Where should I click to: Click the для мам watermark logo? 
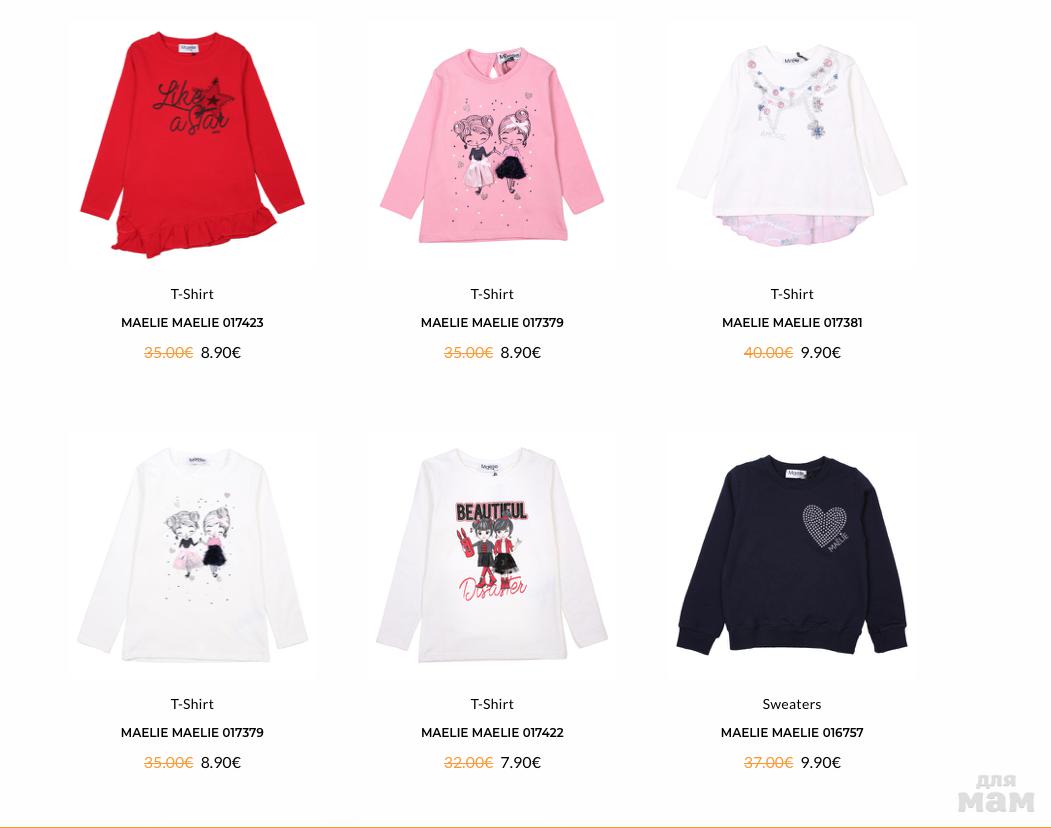tap(996, 794)
